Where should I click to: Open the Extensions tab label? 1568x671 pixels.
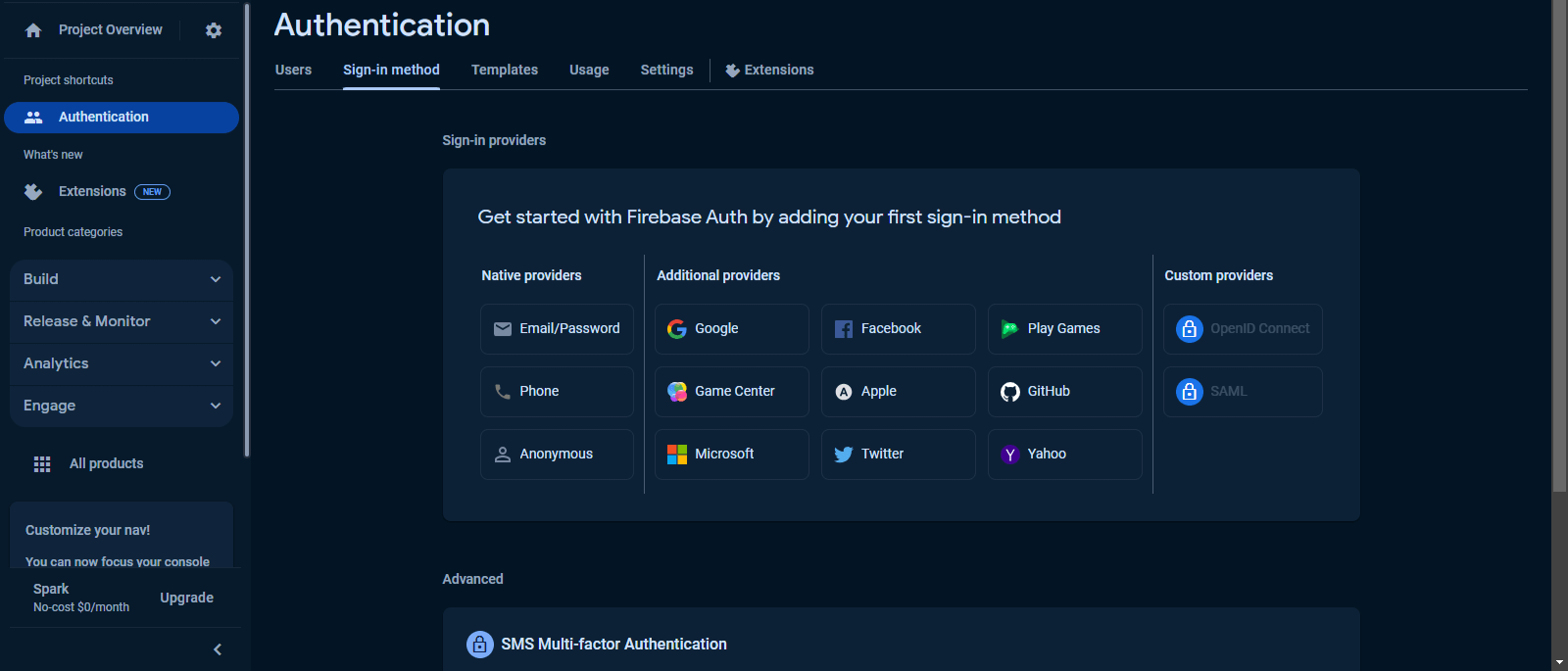coord(779,70)
